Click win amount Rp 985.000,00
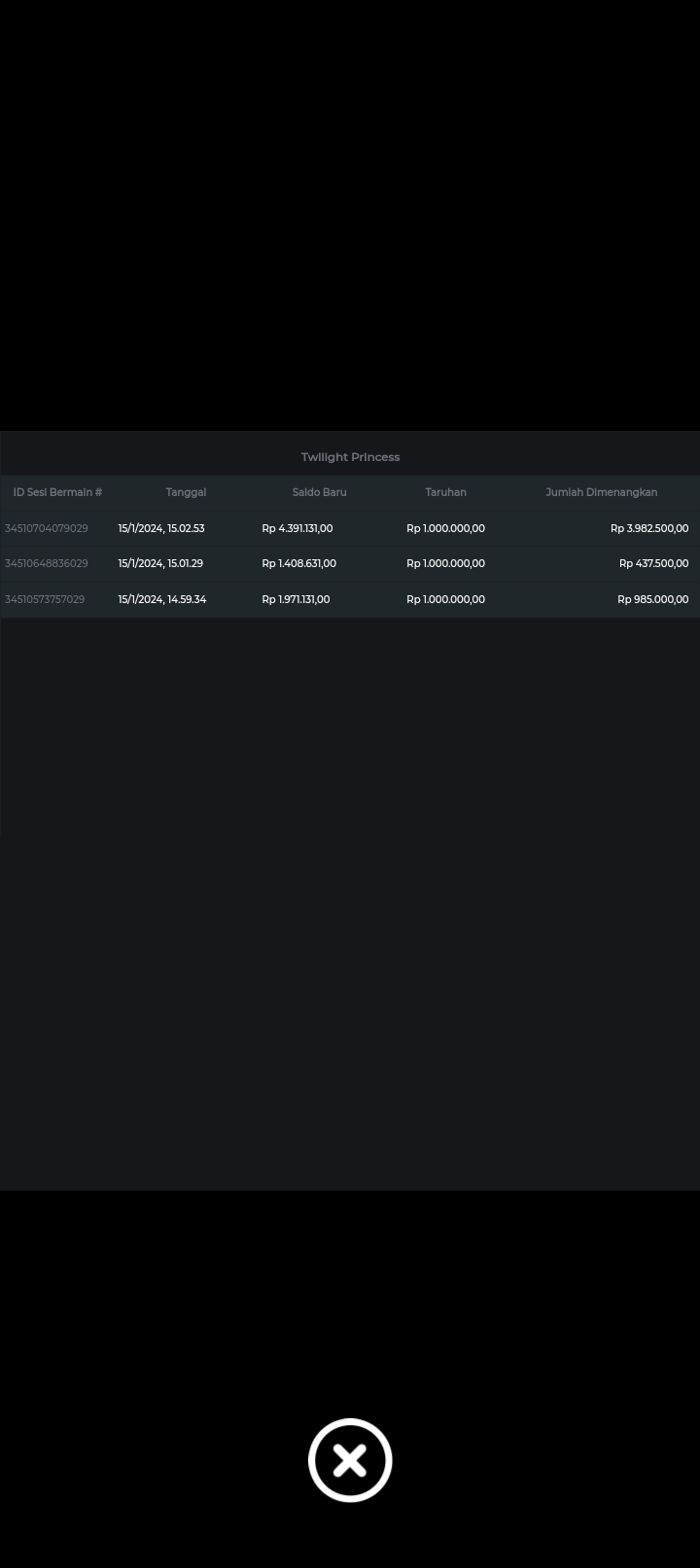The width and height of the screenshot is (700, 1568). pos(652,599)
